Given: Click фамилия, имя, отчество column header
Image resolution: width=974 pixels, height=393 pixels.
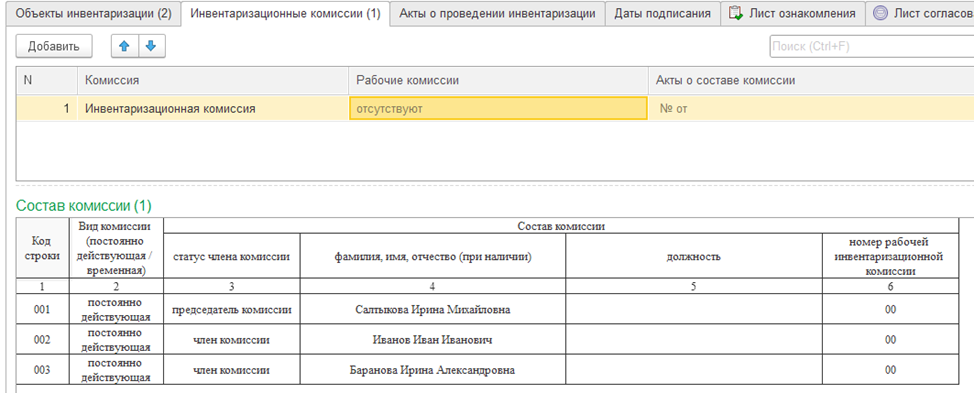Looking at the screenshot, I should (x=432, y=256).
